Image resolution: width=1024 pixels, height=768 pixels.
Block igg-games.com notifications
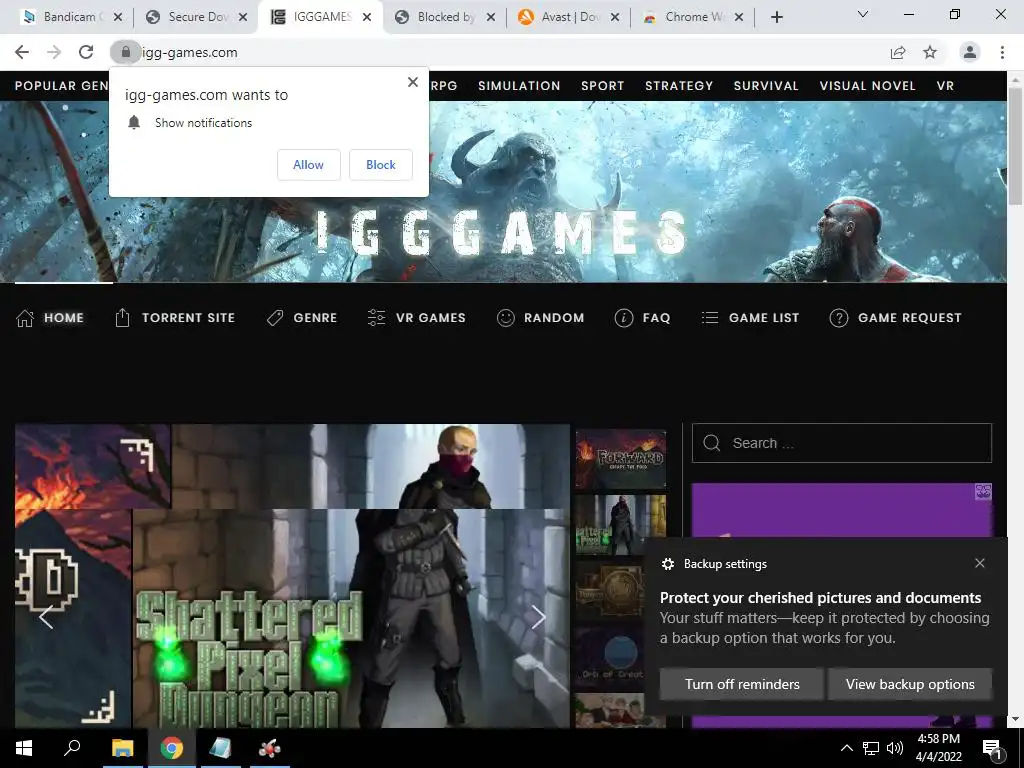(381, 165)
